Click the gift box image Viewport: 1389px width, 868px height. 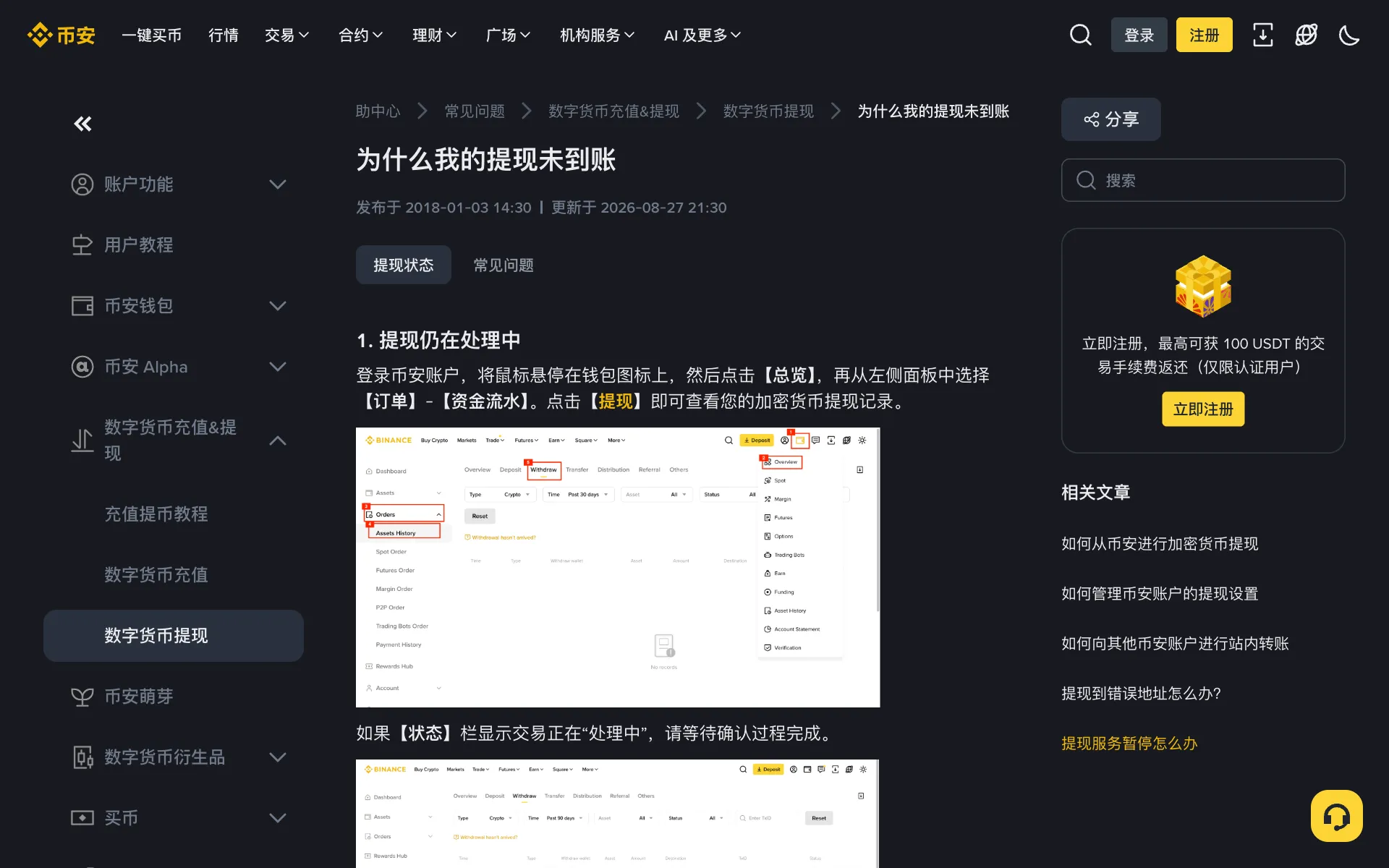point(1203,286)
